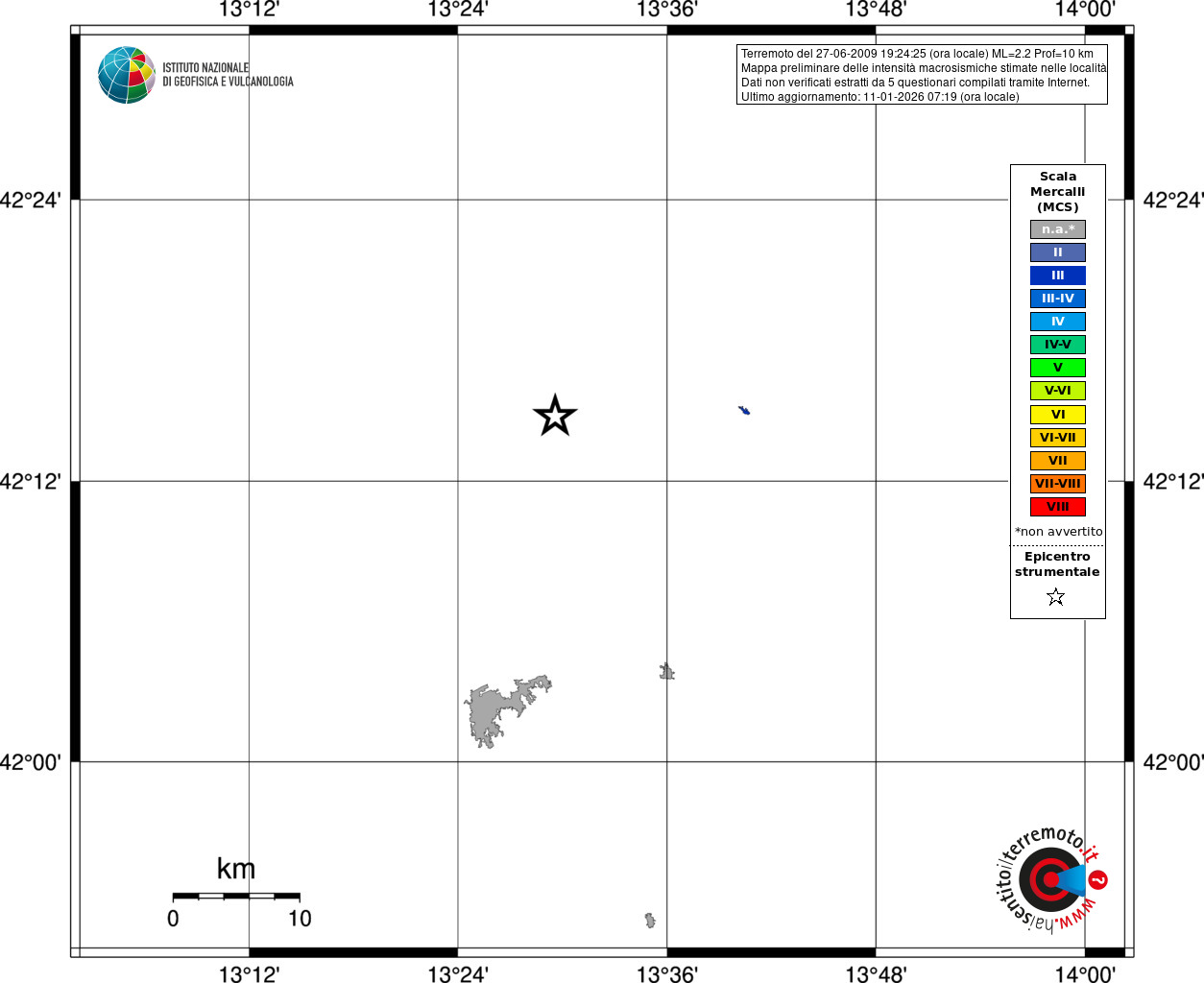Select the red VIII intensity swatch
The height and width of the screenshot is (983, 1204).
pyautogui.click(x=1058, y=507)
